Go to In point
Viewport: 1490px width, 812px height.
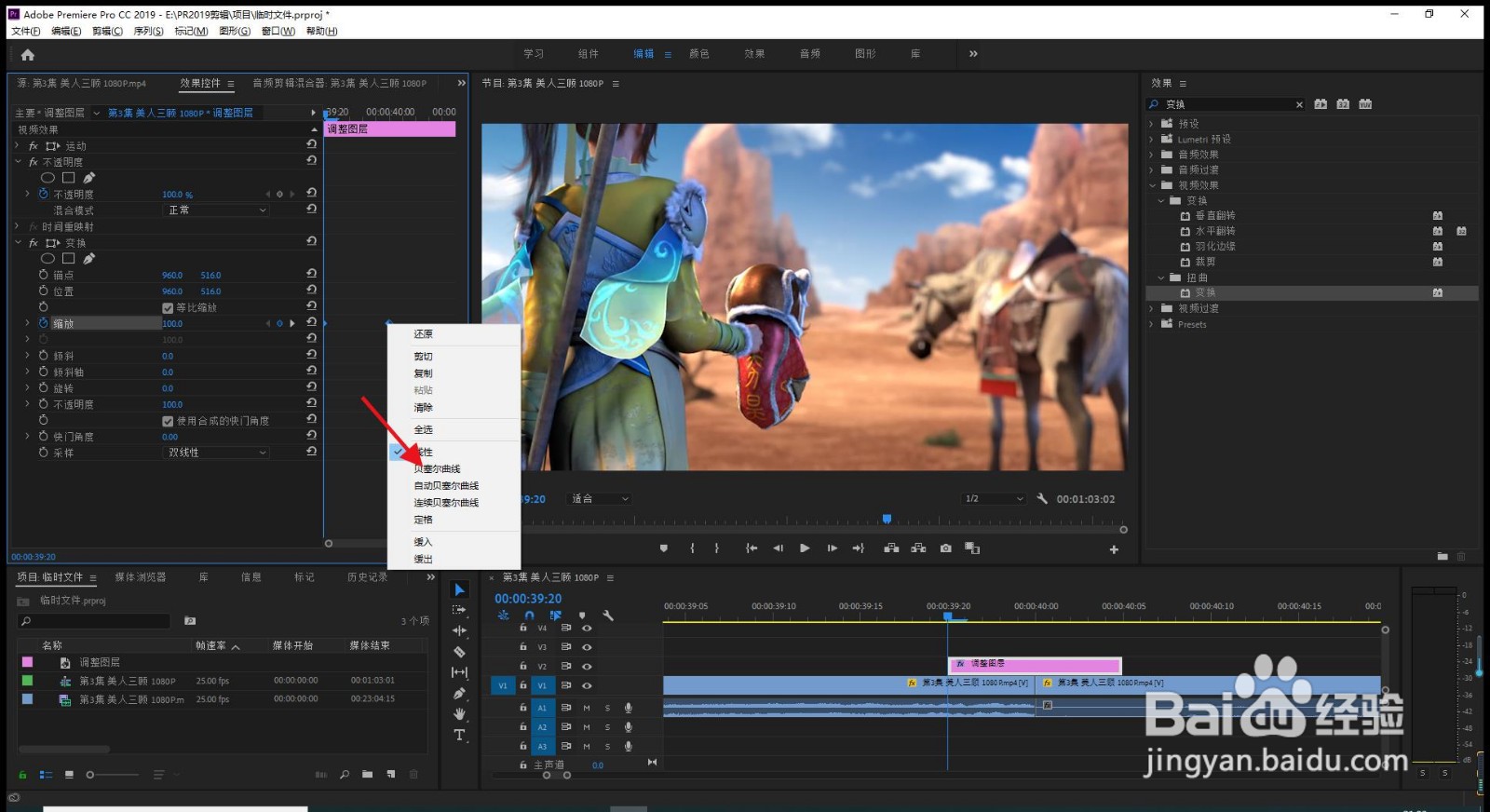point(752,548)
